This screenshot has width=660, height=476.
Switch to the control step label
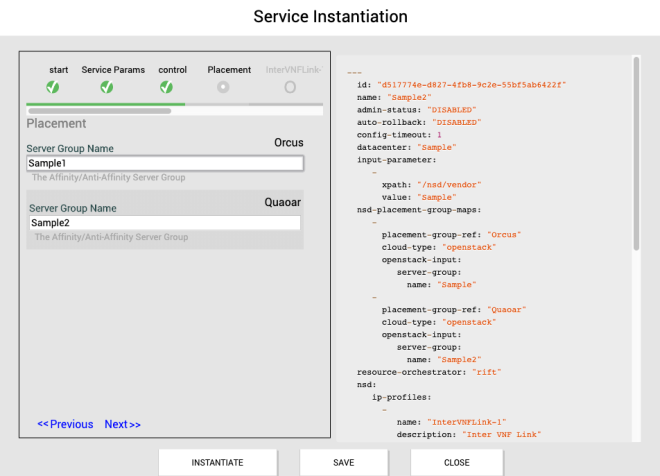[x=173, y=70]
